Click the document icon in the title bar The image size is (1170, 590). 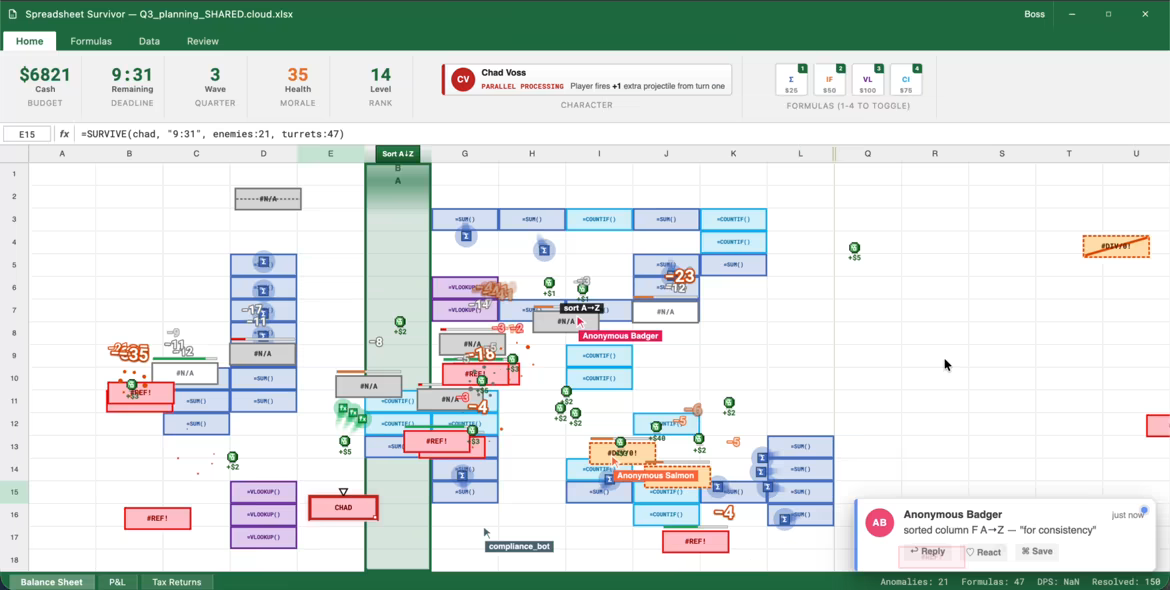tap(13, 14)
